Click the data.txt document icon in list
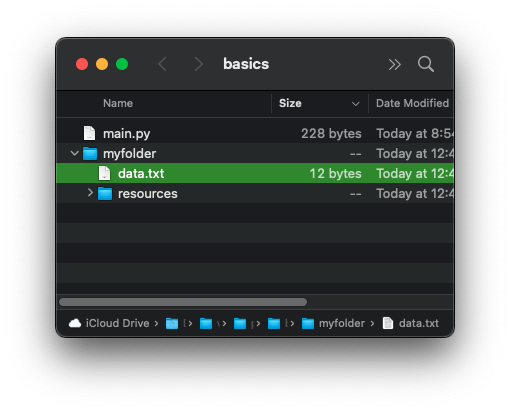 (x=104, y=173)
